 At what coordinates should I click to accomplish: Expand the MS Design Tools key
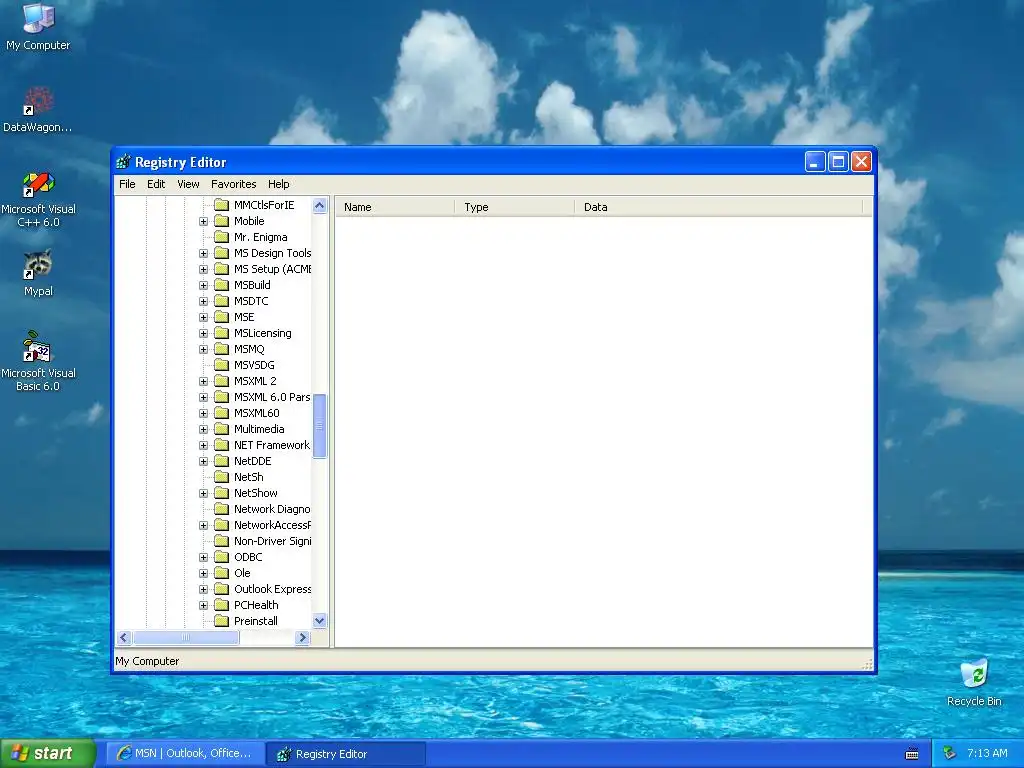pos(203,253)
